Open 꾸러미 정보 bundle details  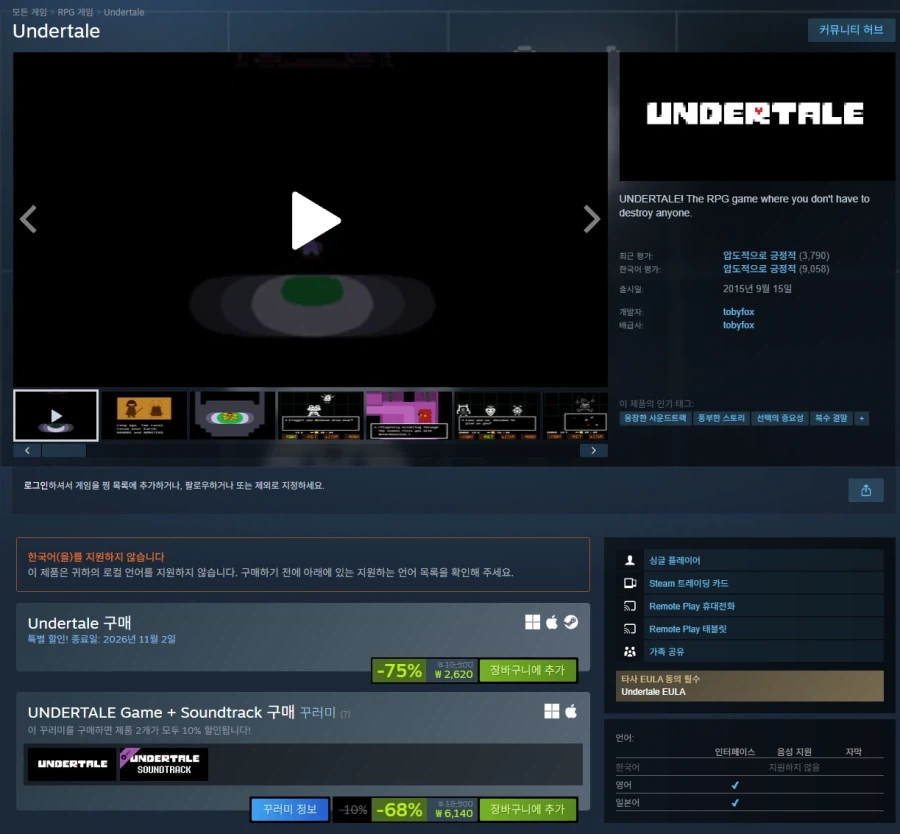290,809
